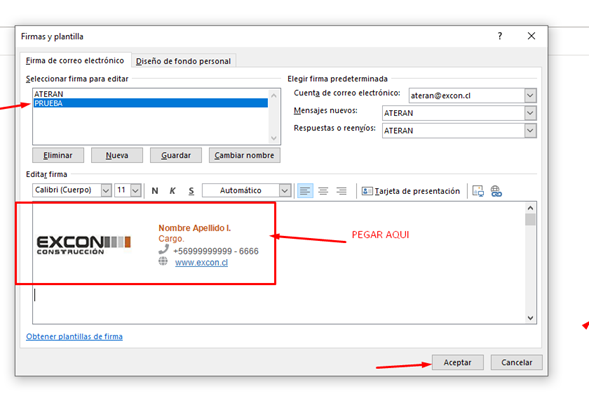Insert a hyperlink into the signature
The width and height of the screenshot is (589, 401).
pyautogui.click(x=496, y=191)
